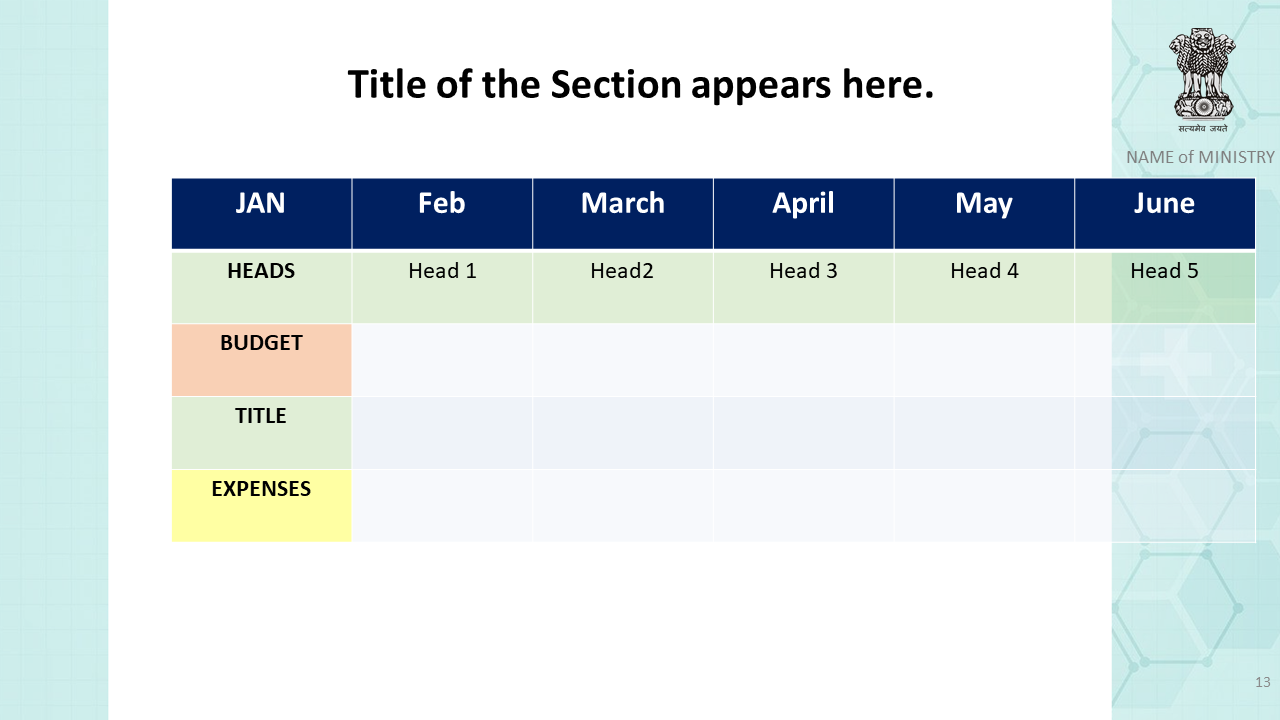Select the Head 3 cell

[x=803, y=287]
